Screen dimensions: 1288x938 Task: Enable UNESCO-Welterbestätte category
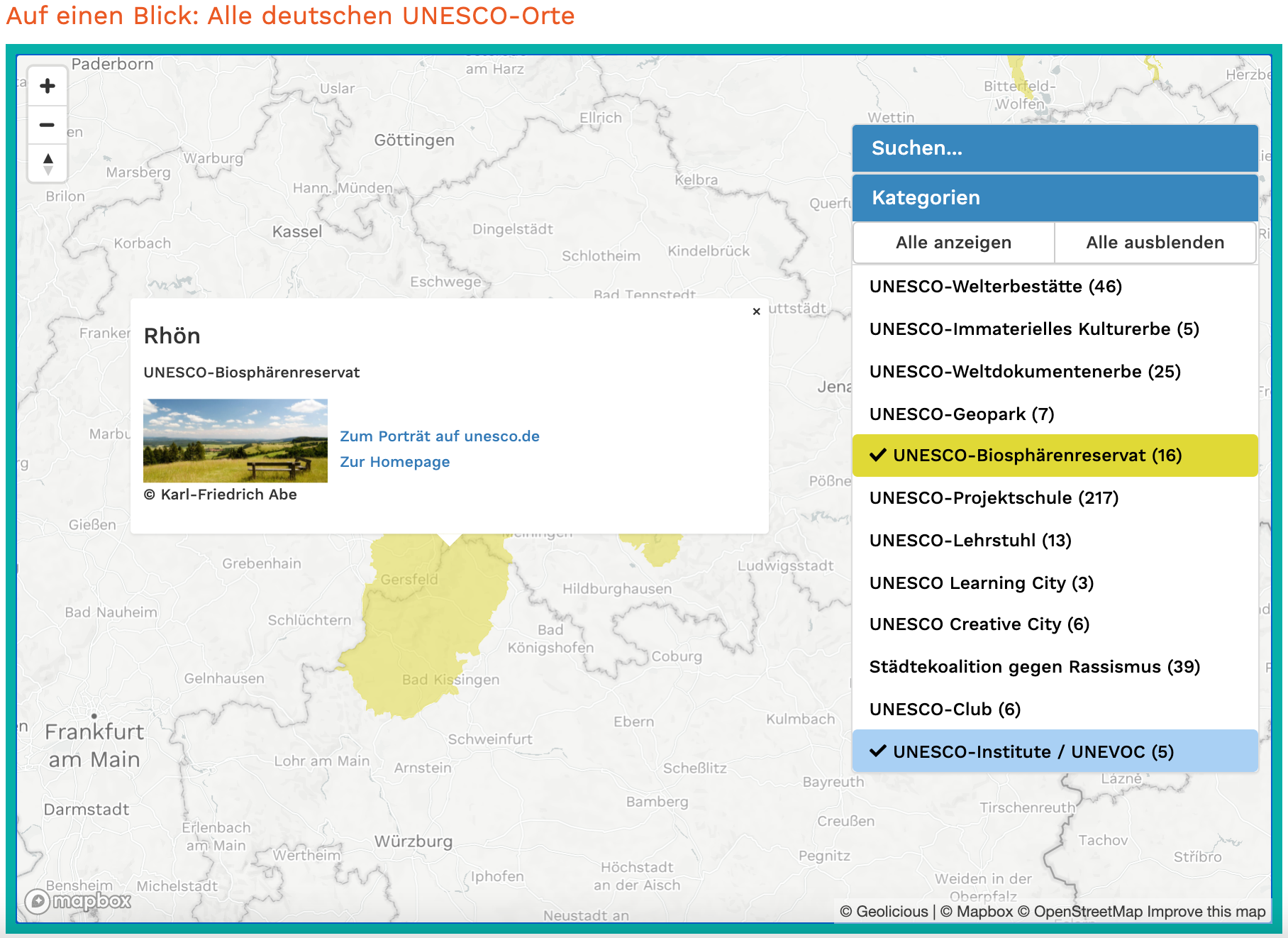pos(995,287)
